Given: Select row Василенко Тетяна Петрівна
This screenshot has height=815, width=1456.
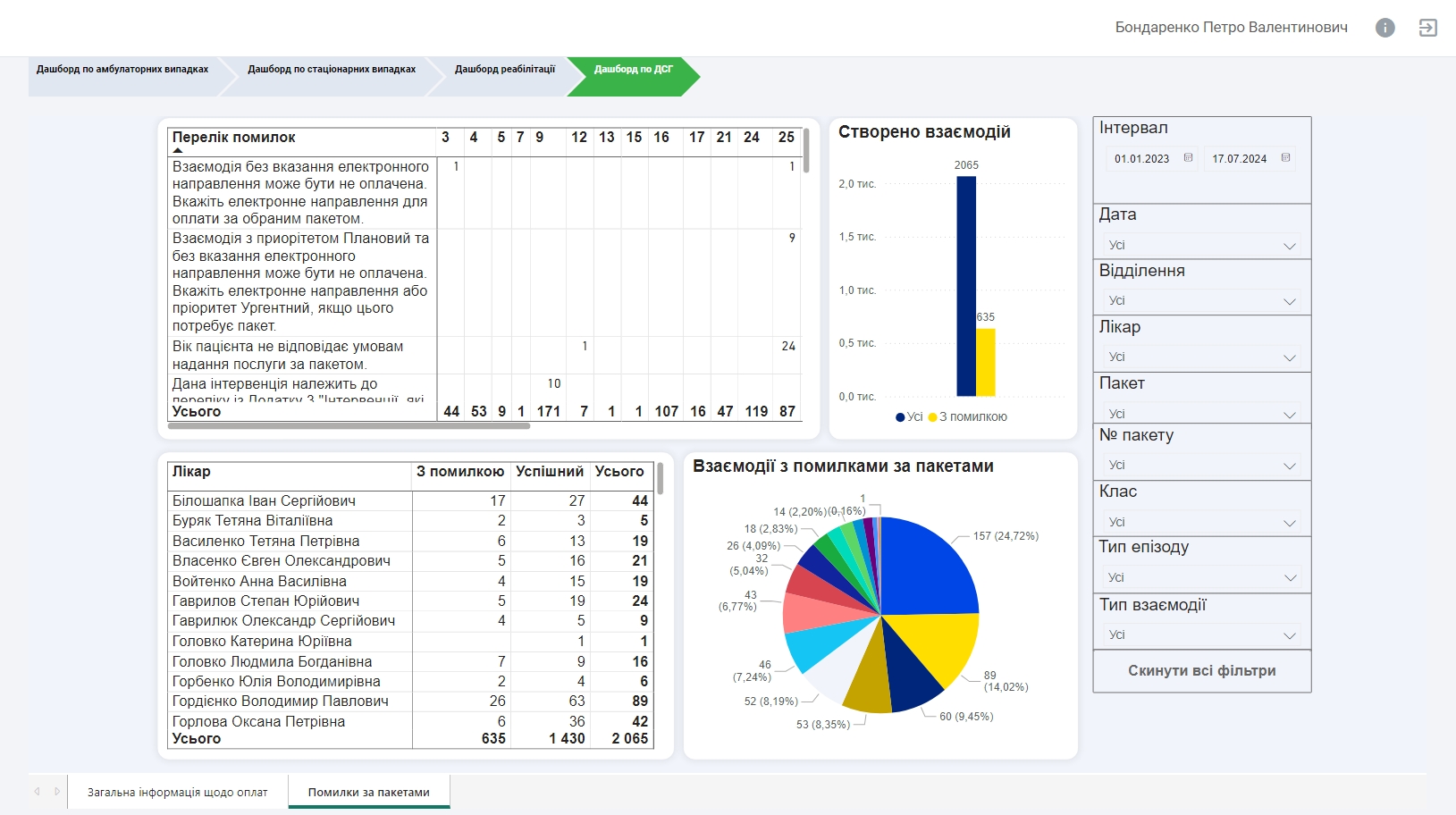Looking at the screenshot, I should [x=410, y=542].
